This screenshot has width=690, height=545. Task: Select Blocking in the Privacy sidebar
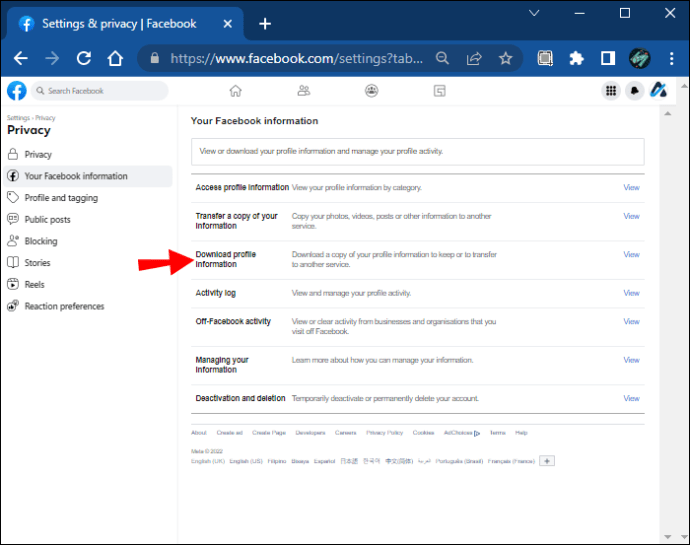[41, 241]
